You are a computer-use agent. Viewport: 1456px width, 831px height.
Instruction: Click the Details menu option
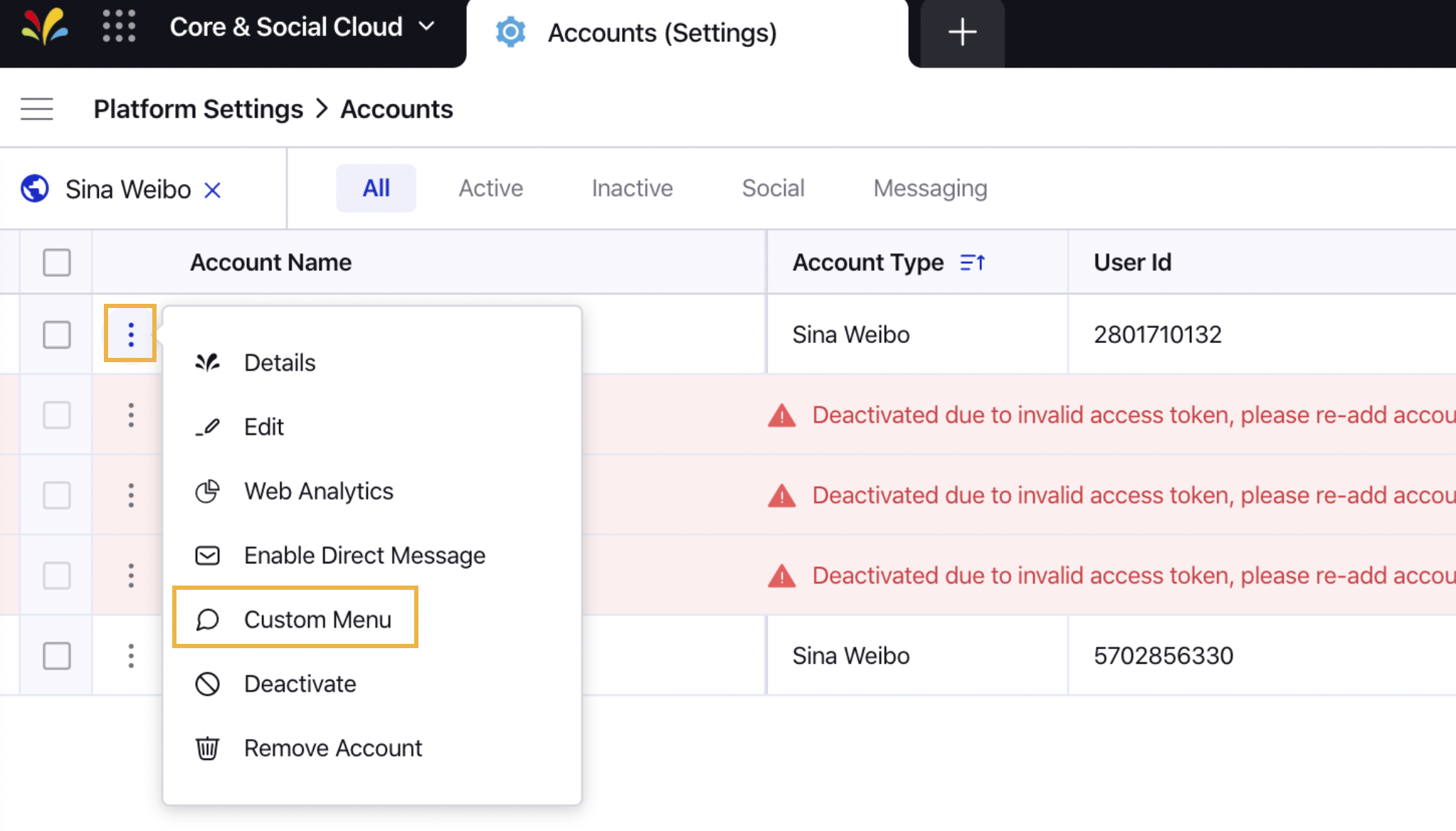point(279,362)
